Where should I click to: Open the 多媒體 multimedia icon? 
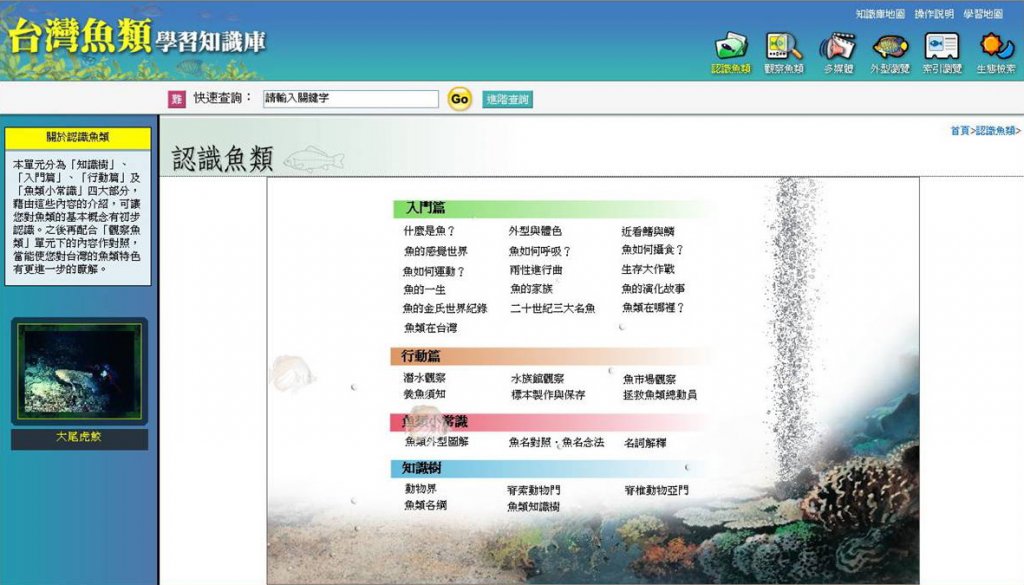pyautogui.click(x=838, y=52)
